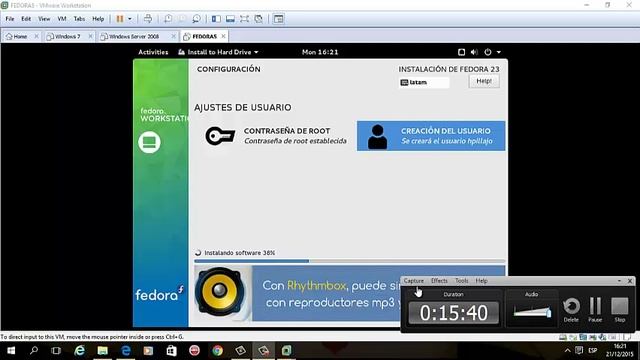The image size is (640, 360).
Task: Click the Stop recording button
Action: (620, 310)
